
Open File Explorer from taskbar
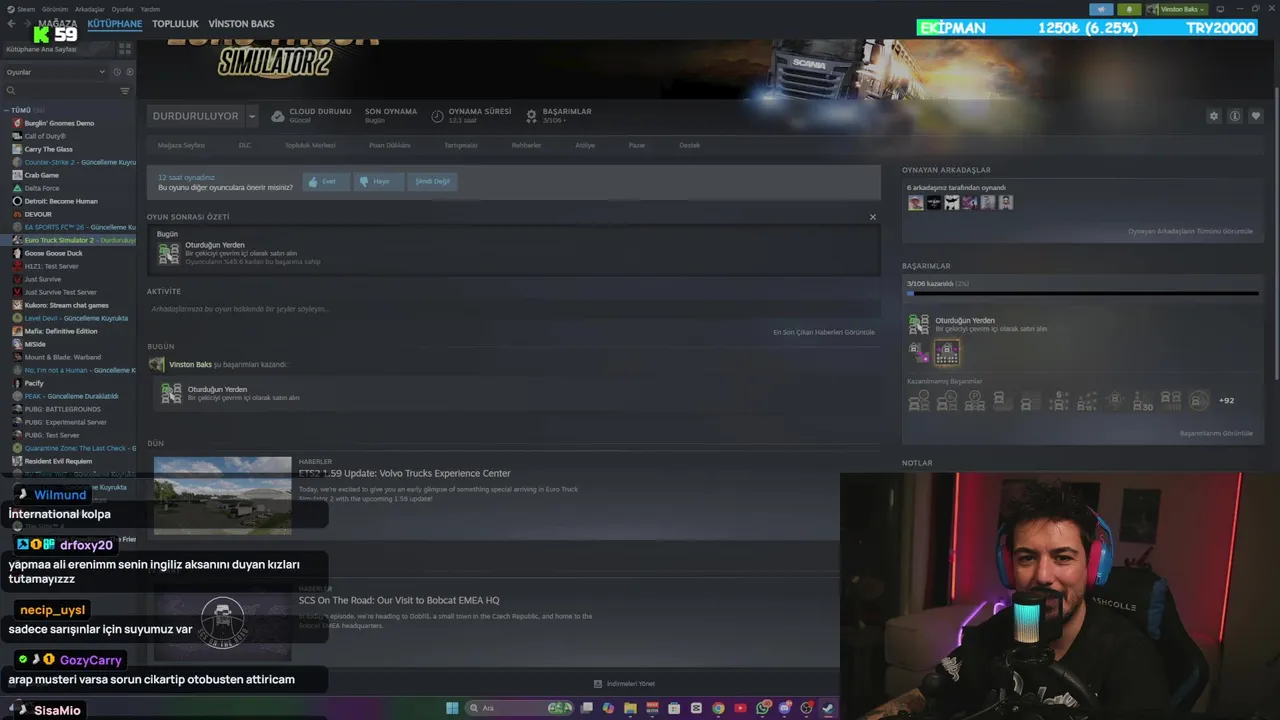(630, 708)
